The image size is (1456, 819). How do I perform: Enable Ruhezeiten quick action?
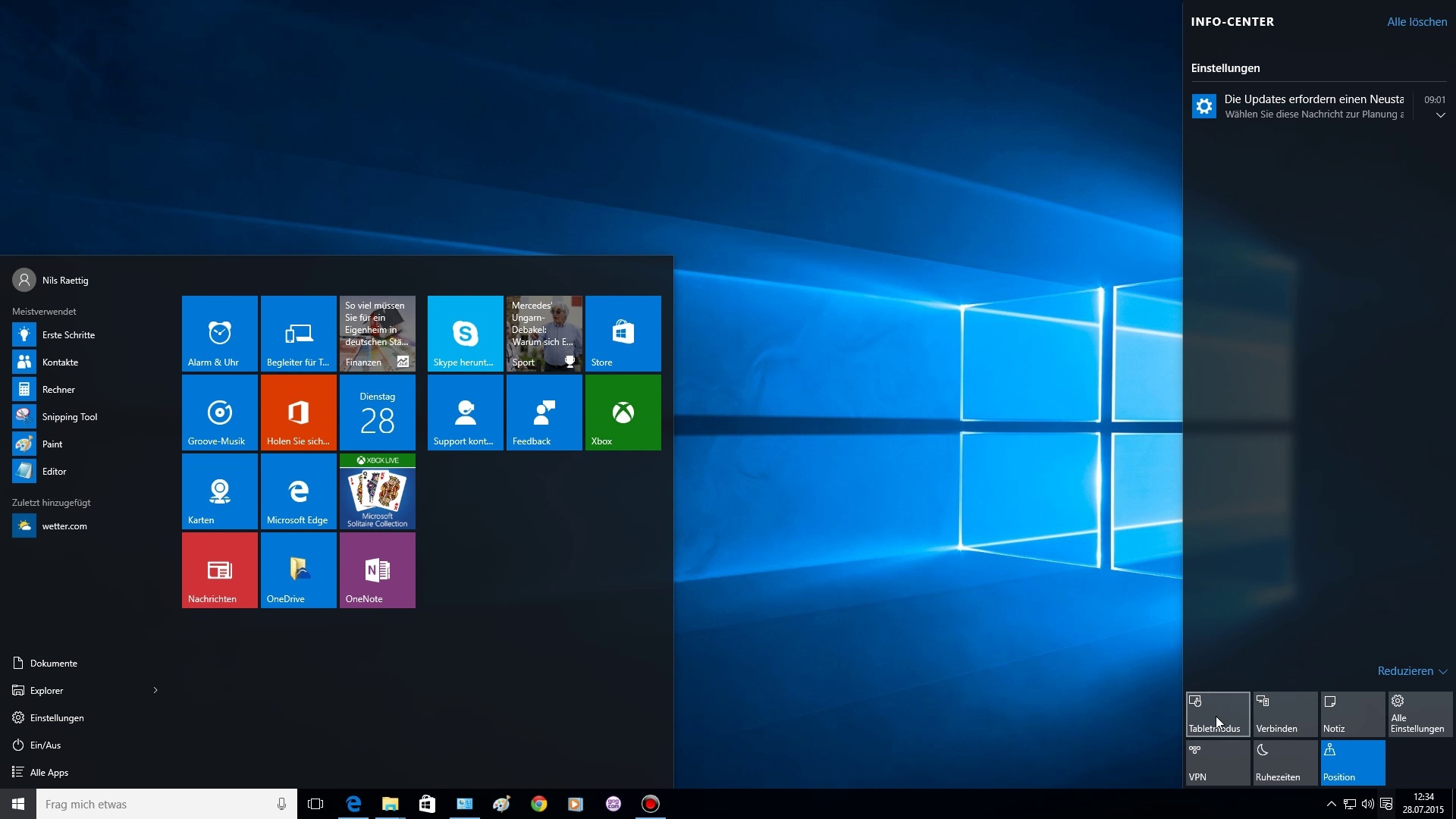click(1284, 762)
